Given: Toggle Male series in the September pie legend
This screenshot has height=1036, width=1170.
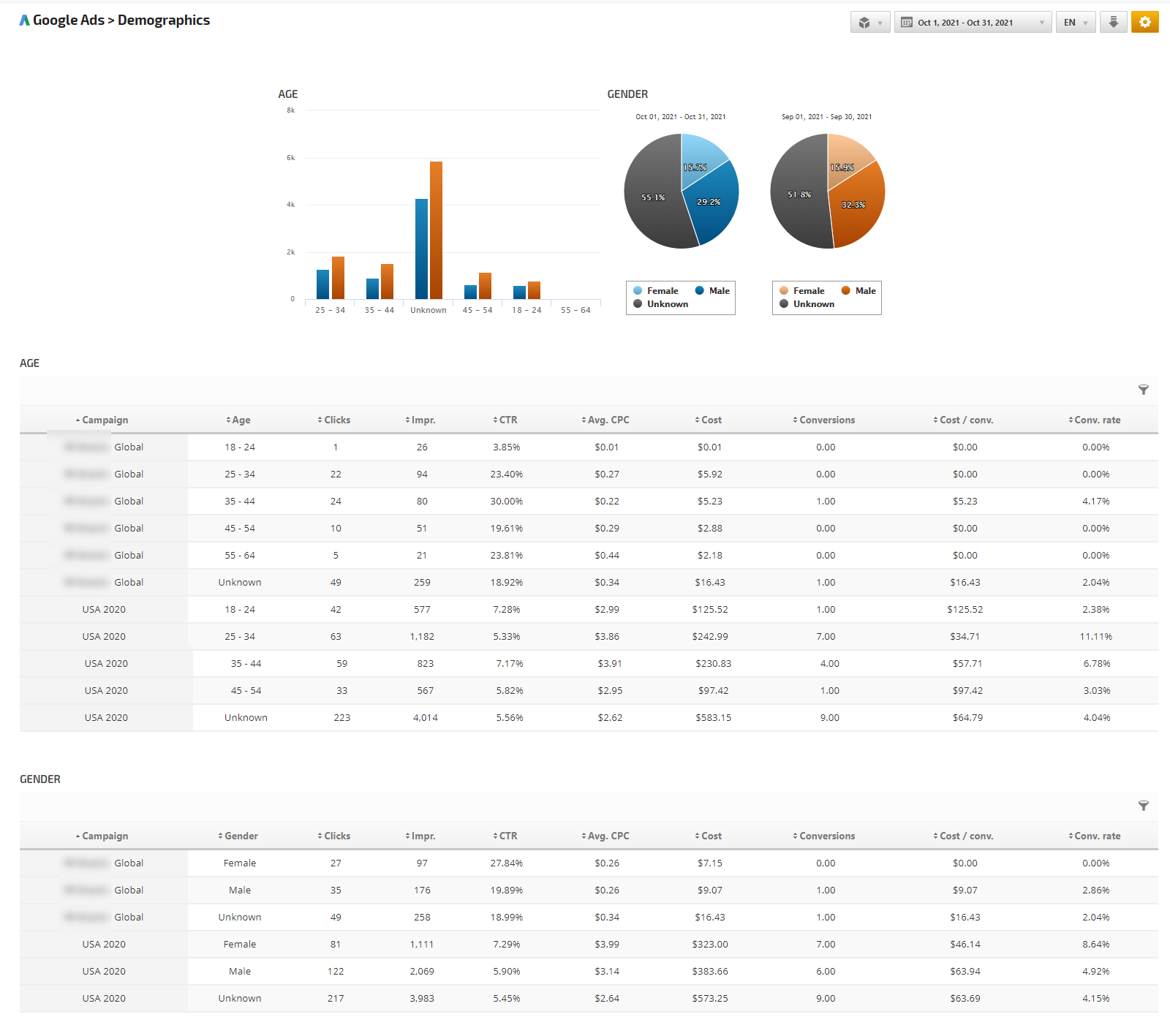Looking at the screenshot, I should click(x=858, y=291).
